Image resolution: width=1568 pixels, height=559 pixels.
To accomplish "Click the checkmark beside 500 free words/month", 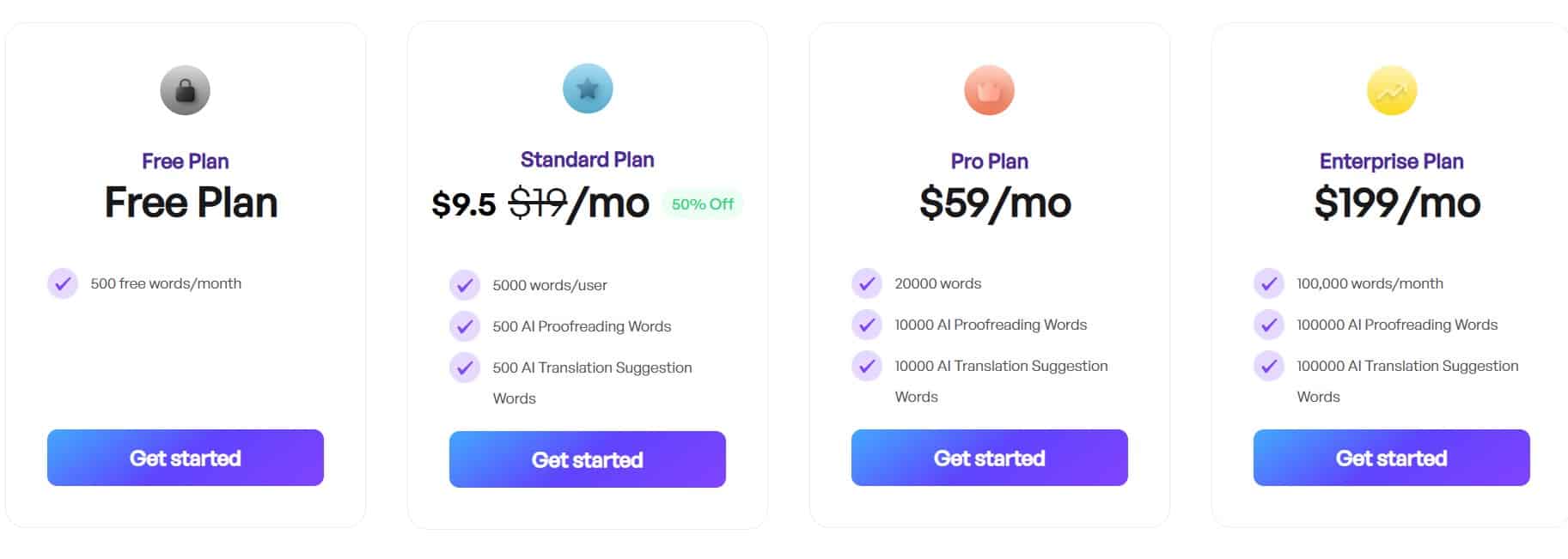I will 62,283.
